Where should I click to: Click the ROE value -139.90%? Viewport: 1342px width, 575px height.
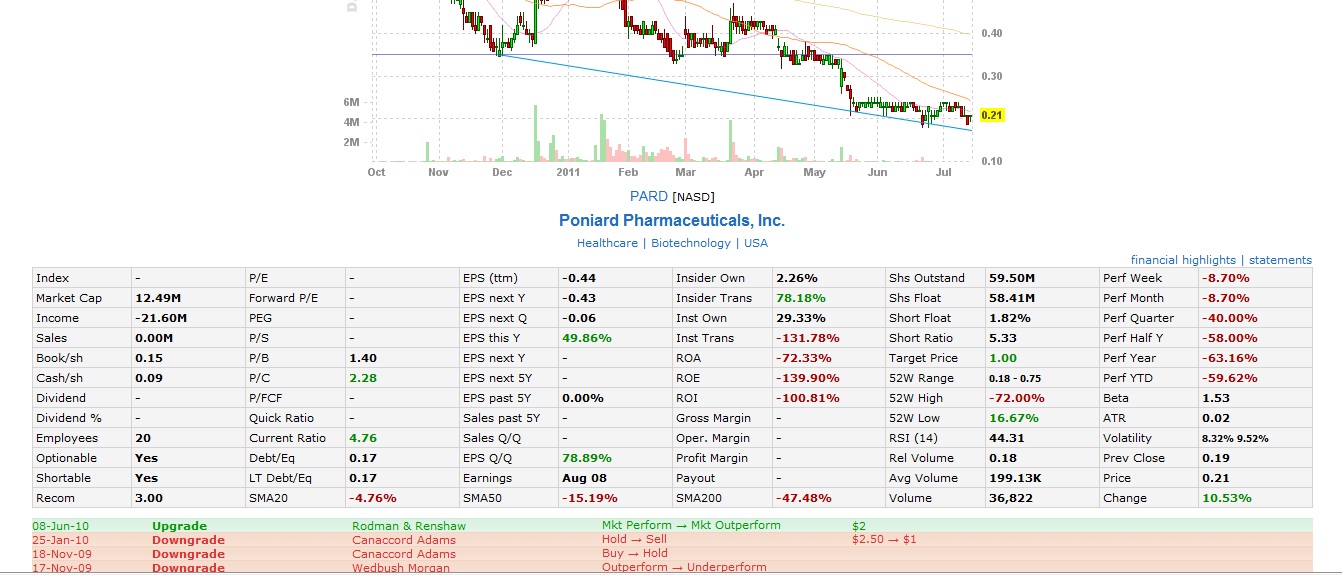pos(807,378)
